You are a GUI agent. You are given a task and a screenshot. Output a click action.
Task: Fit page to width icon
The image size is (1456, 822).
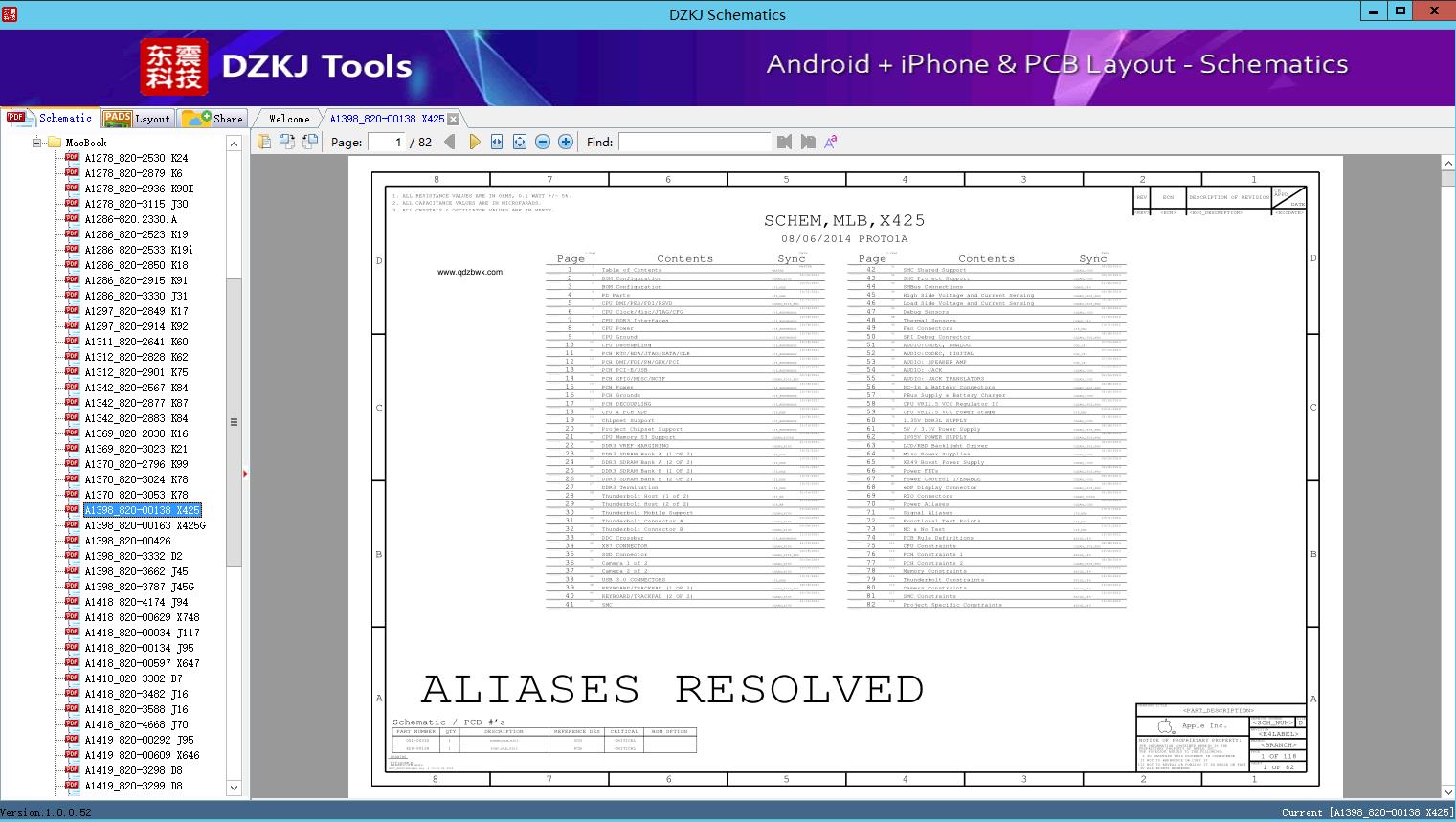click(x=497, y=142)
